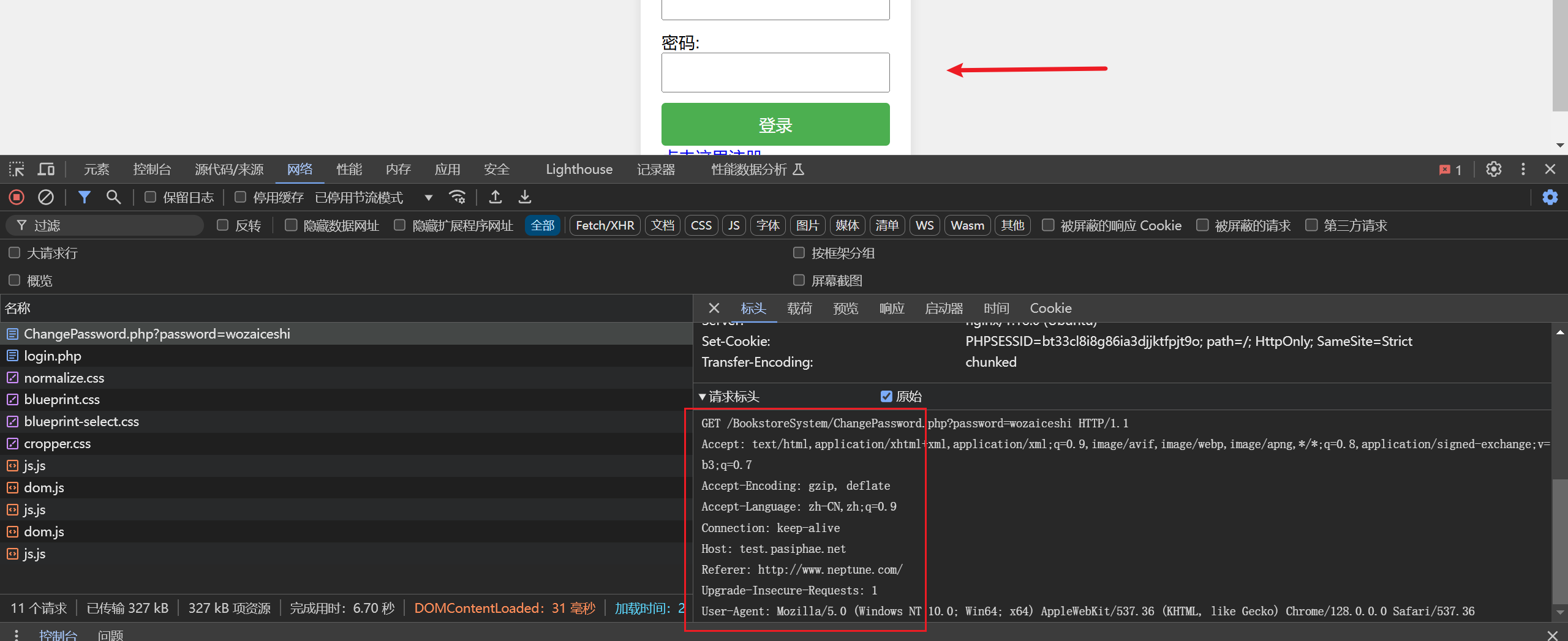Uncheck the 原始 raw headers checkbox
The width and height of the screenshot is (1568, 641).
click(x=886, y=396)
